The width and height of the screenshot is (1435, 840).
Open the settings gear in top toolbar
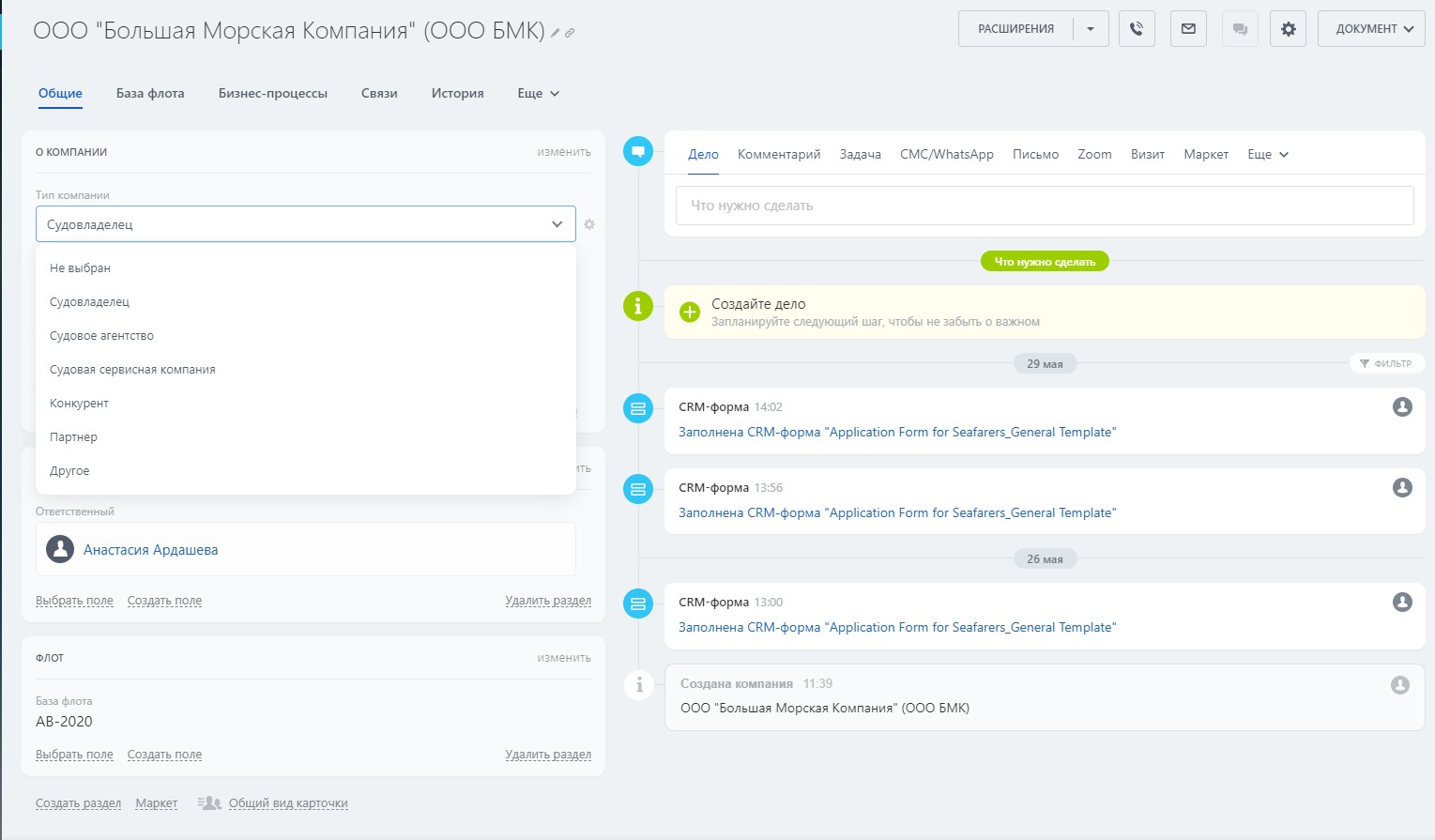pos(1288,29)
